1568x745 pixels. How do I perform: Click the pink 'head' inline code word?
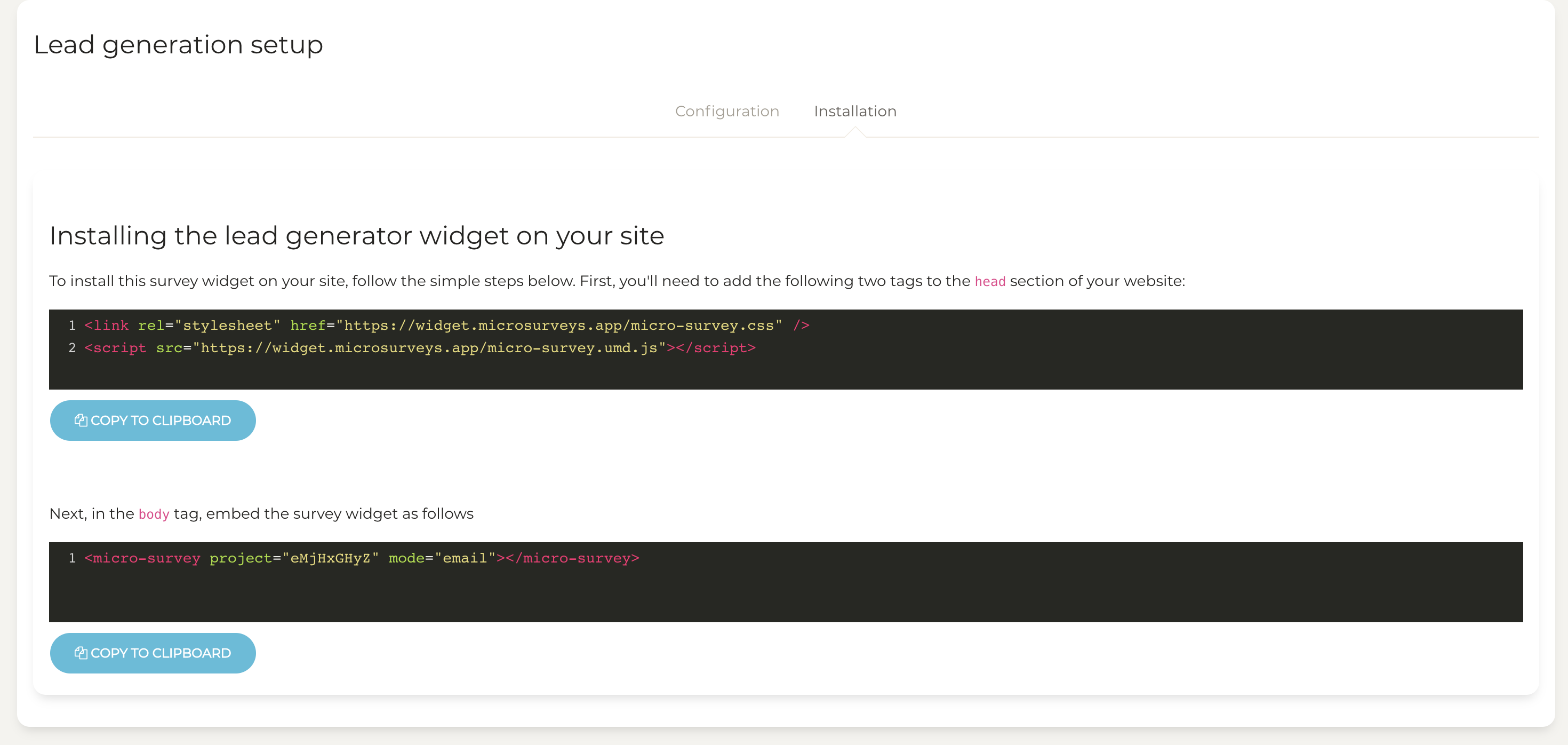(990, 281)
